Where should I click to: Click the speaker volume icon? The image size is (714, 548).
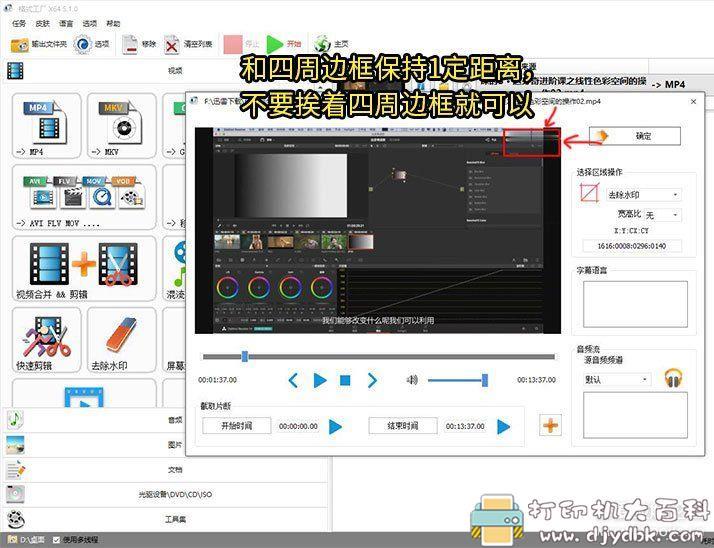click(412, 379)
